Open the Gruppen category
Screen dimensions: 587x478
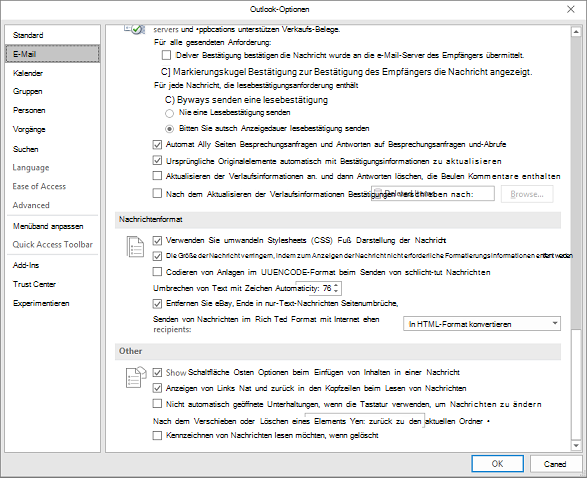click(52, 91)
